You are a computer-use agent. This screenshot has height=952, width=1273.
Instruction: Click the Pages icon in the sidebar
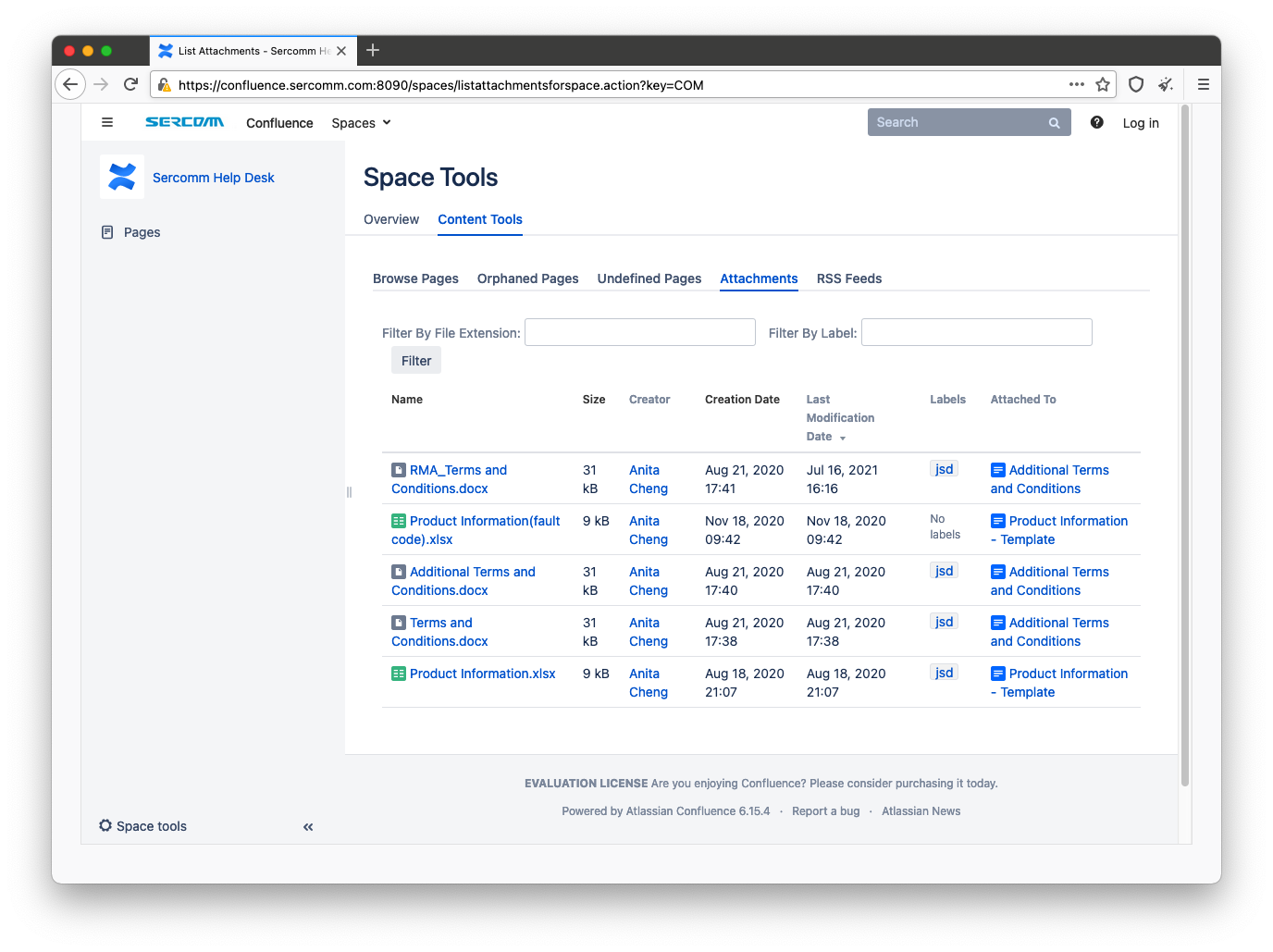(x=107, y=232)
